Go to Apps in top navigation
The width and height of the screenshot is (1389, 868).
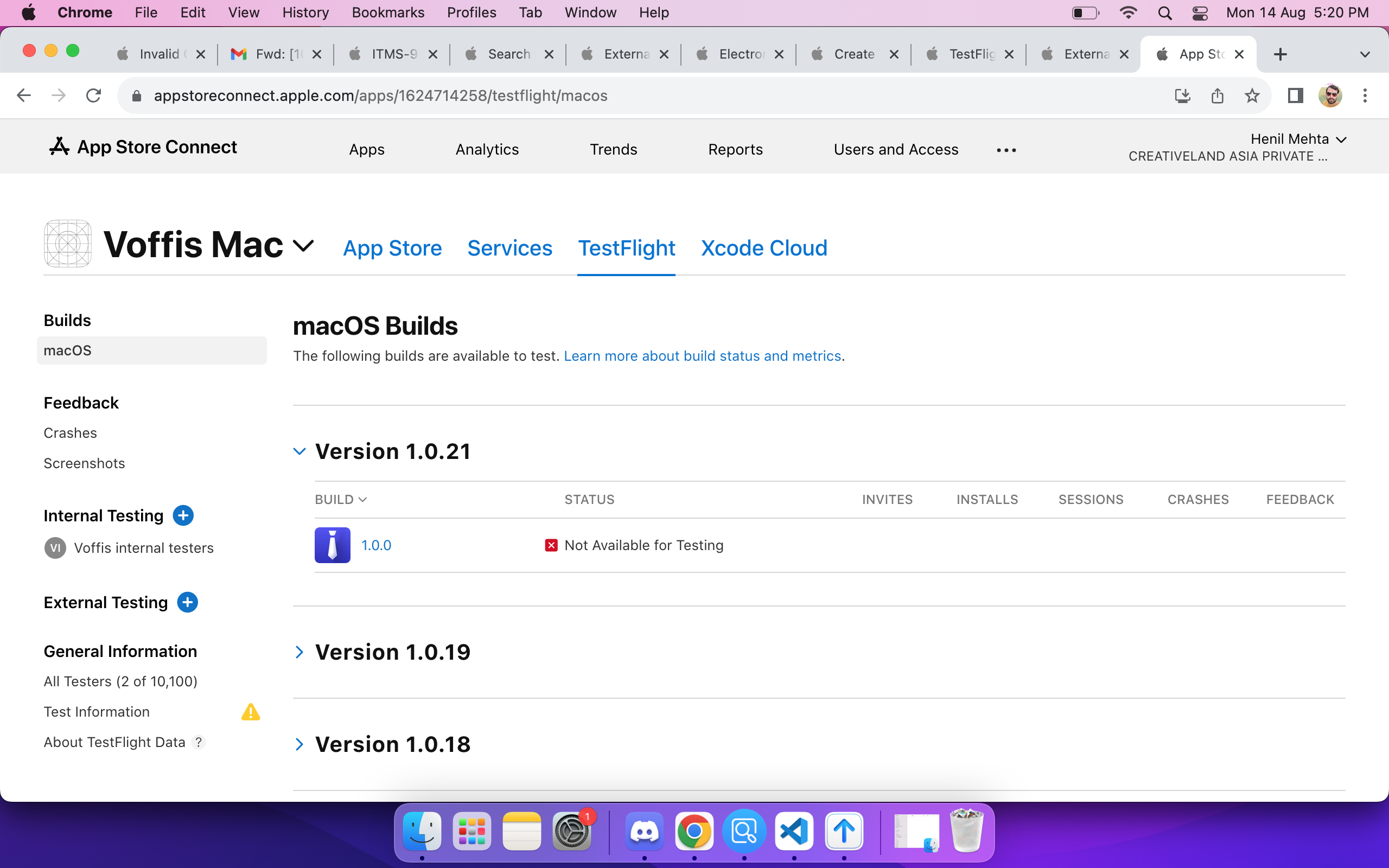tap(367, 149)
